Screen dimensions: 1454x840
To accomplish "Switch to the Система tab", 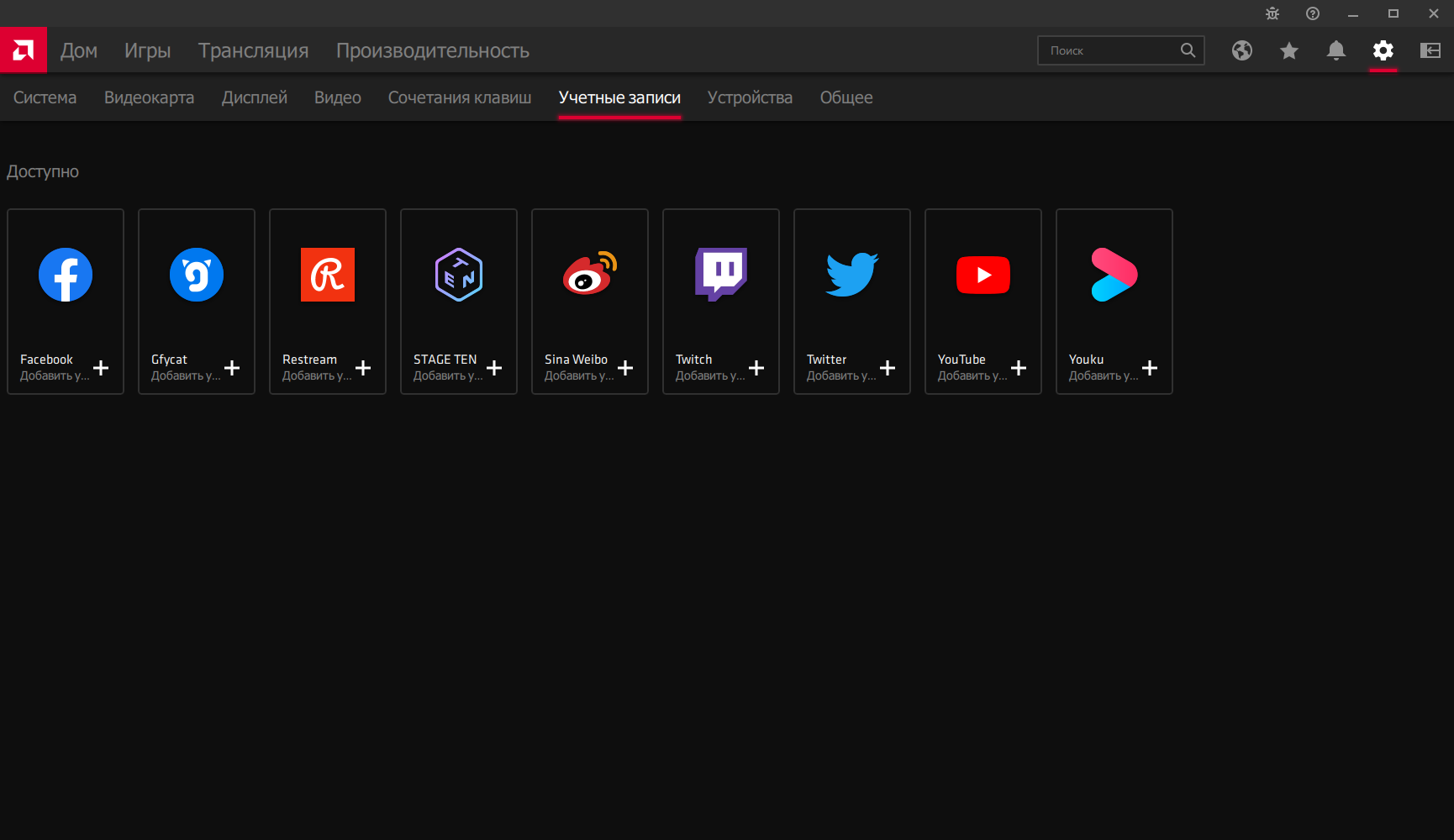I will (x=45, y=97).
